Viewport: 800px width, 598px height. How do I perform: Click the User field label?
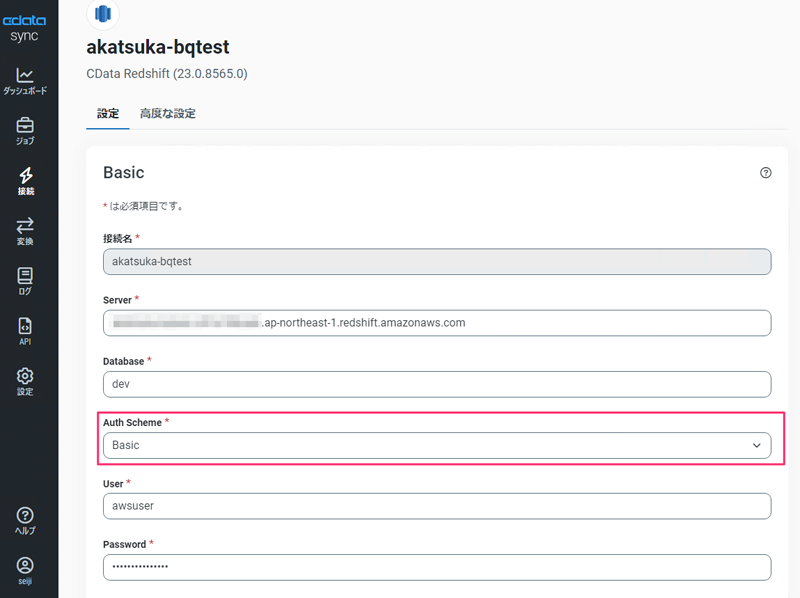click(x=113, y=484)
